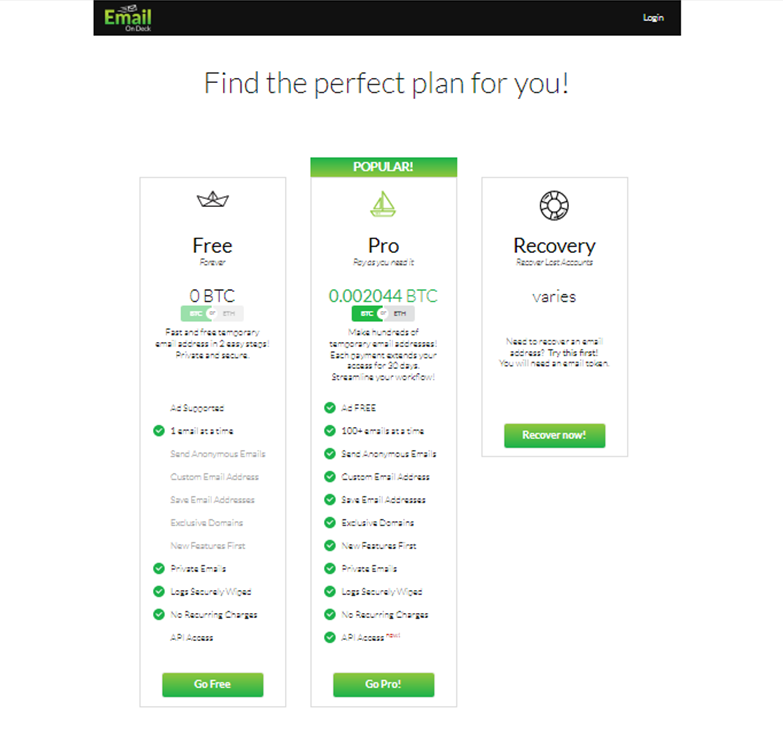Image resolution: width=783 pixels, height=733 pixels.
Task: Click the Go Free button
Action: [213, 685]
